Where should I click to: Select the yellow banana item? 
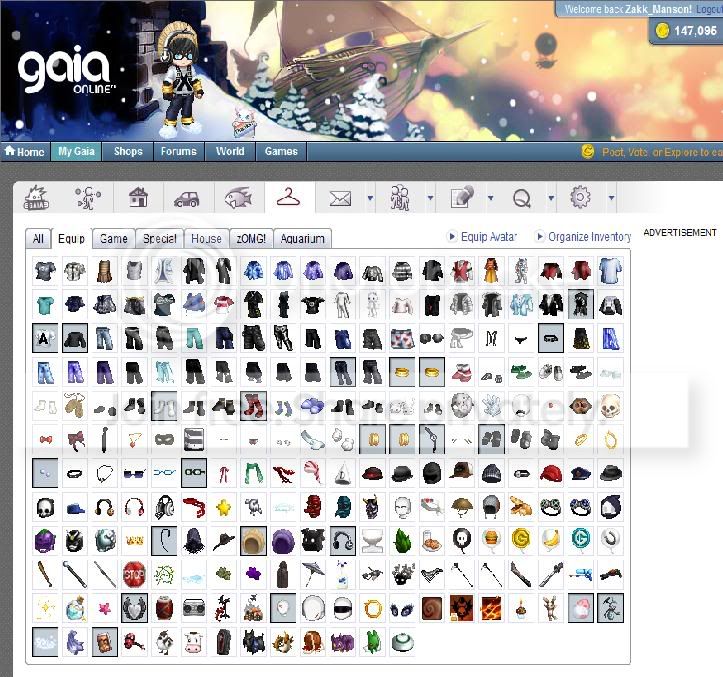click(551, 540)
